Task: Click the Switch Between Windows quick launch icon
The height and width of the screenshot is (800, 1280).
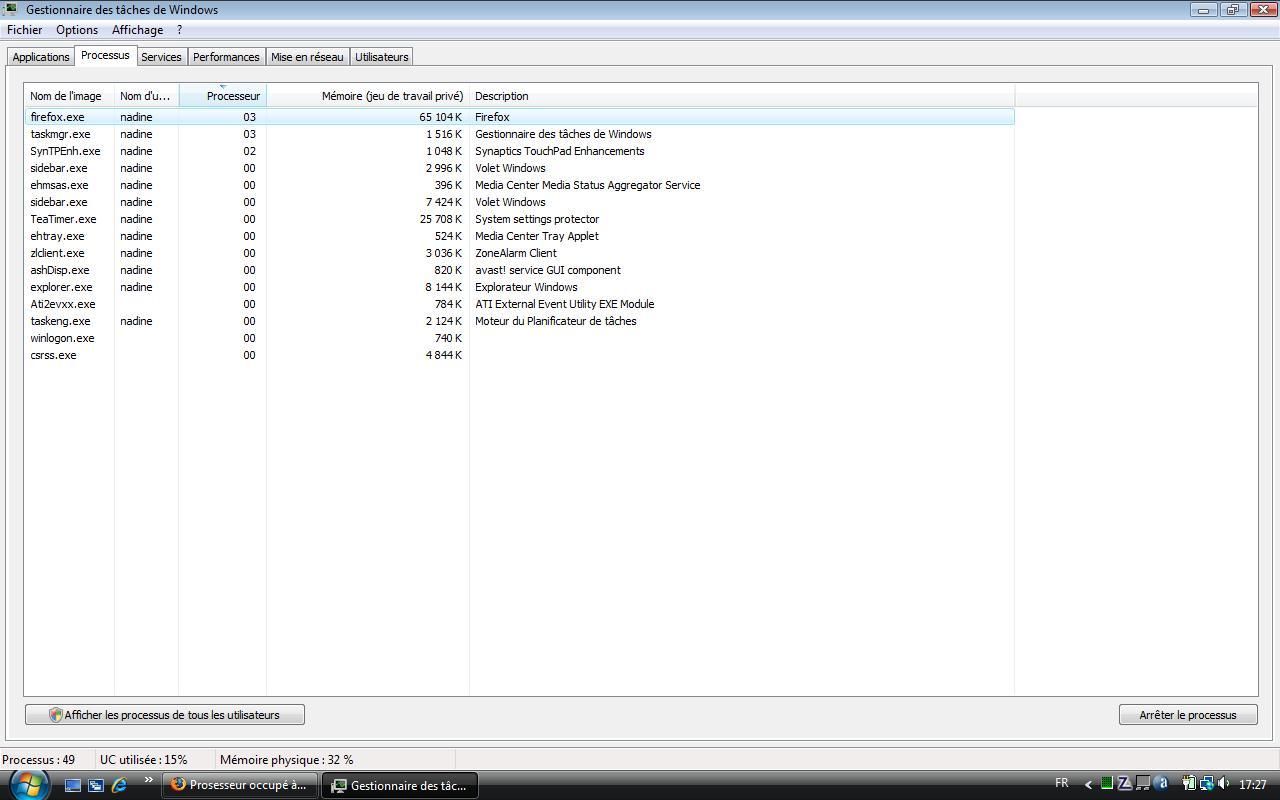Action: pos(96,785)
